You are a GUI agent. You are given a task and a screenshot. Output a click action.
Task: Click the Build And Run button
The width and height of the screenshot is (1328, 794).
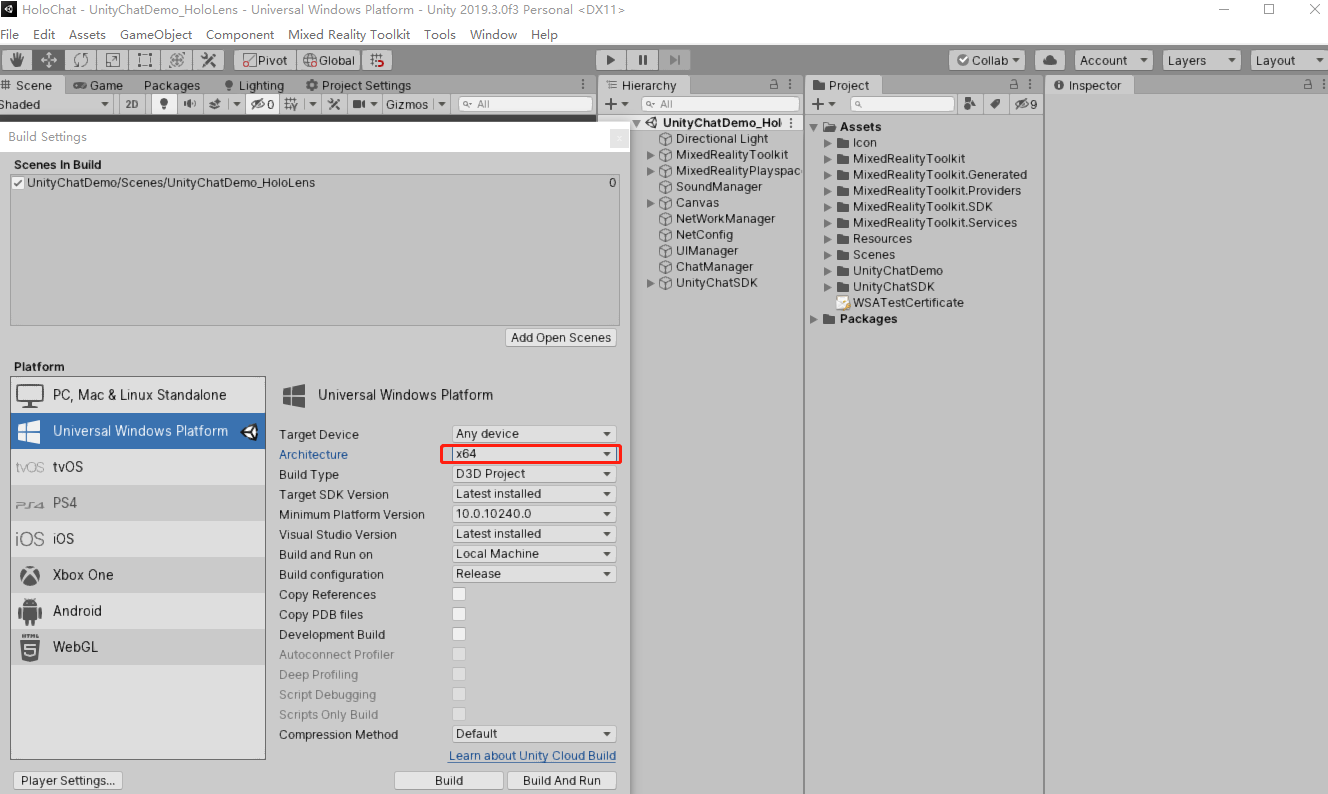561,781
